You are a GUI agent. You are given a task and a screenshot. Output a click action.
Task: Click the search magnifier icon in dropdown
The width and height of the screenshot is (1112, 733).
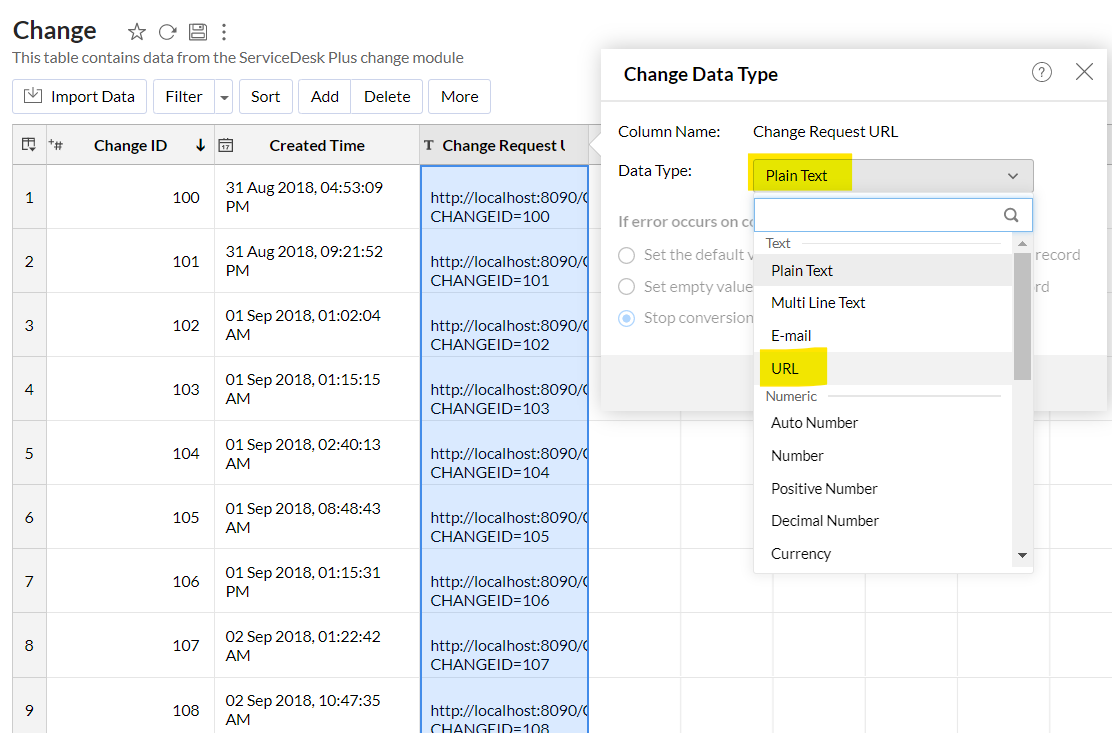click(1011, 215)
